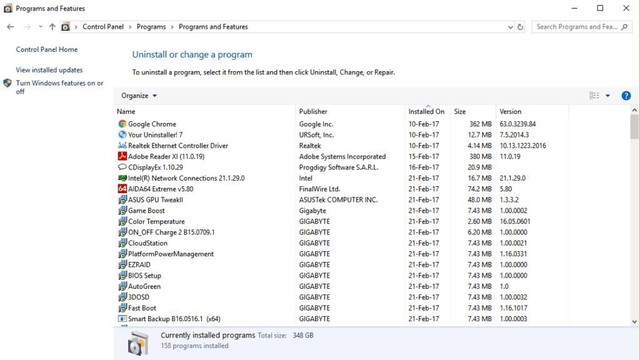
Task: Click the Google Chrome program icon
Action: click(122, 124)
